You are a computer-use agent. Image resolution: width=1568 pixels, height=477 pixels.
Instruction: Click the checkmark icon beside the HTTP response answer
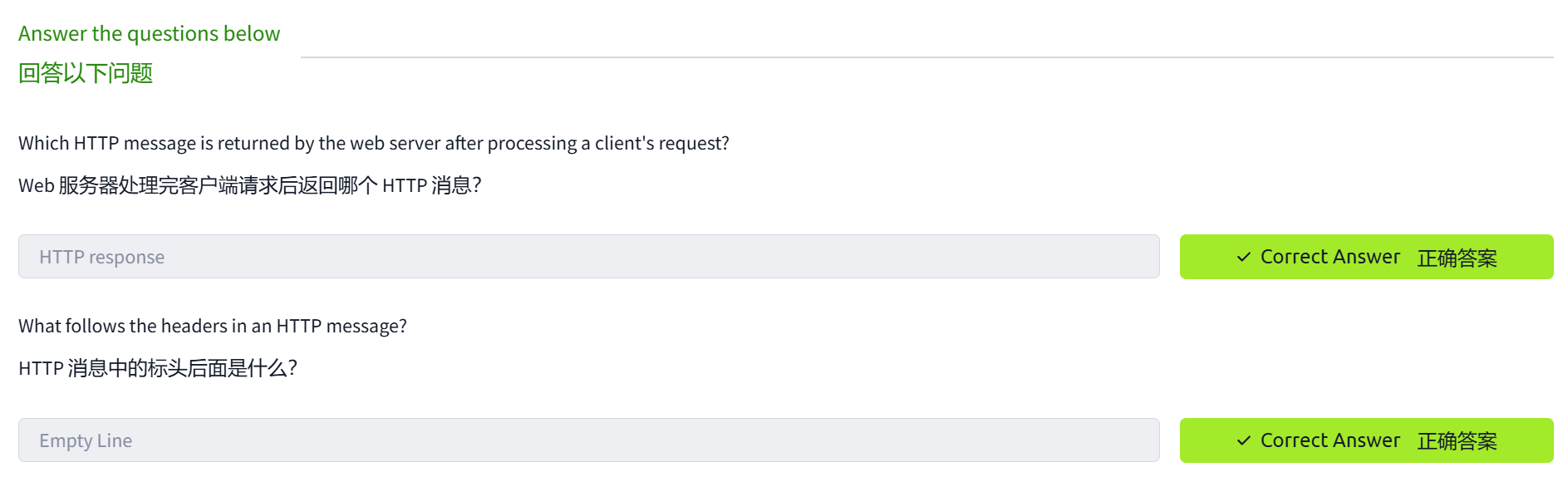click(x=1243, y=257)
